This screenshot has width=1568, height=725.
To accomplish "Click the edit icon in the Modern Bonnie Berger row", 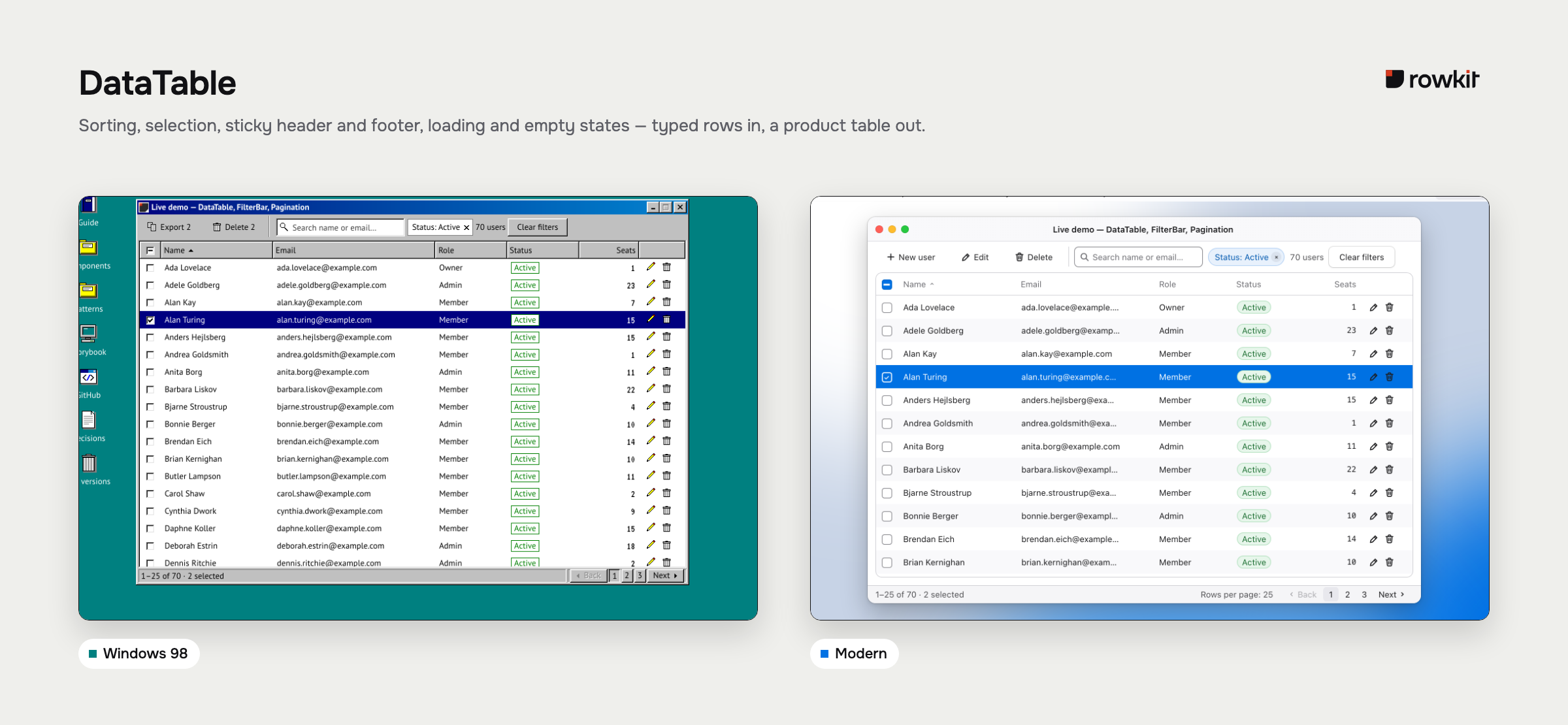I will pos(1373,516).
